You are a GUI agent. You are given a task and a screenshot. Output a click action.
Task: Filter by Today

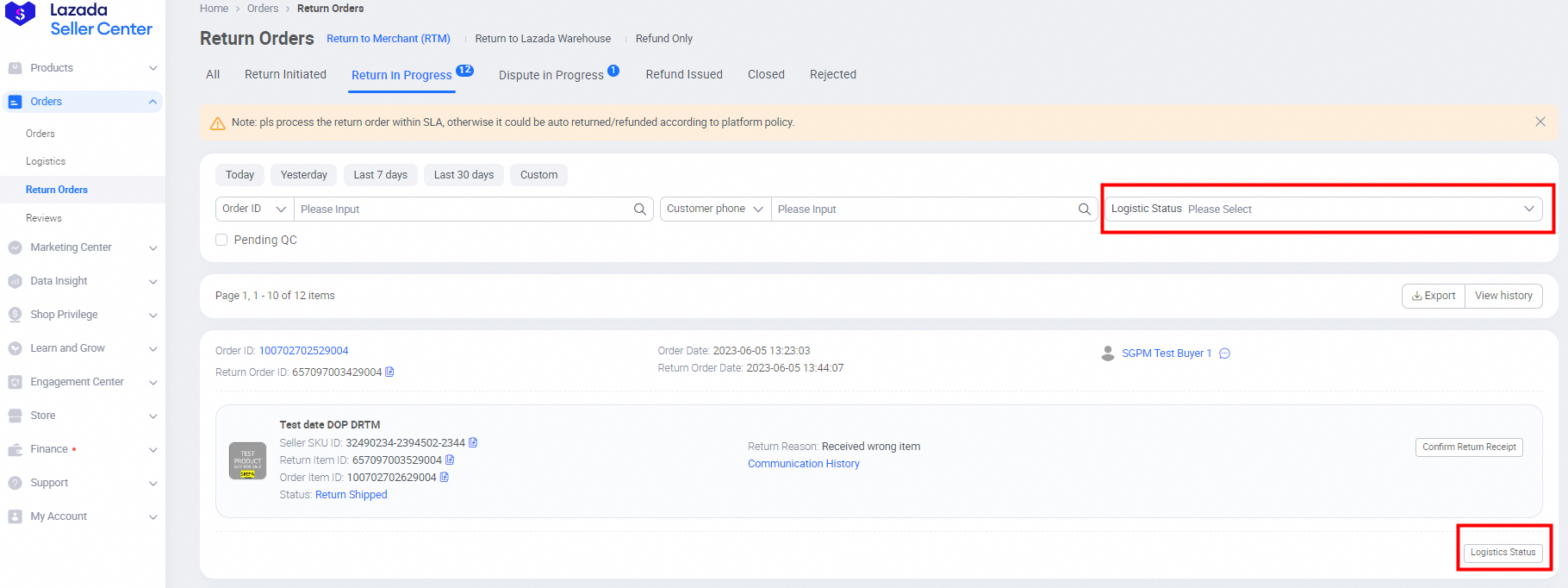(x=240, y=175)
